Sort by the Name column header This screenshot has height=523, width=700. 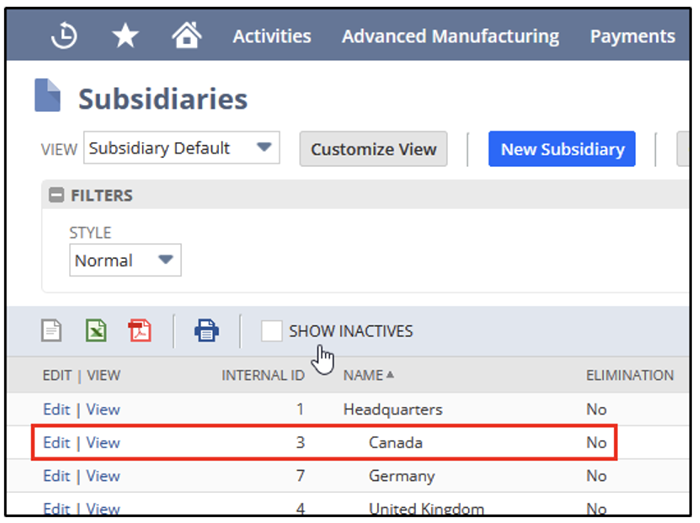tap(363, 375)
